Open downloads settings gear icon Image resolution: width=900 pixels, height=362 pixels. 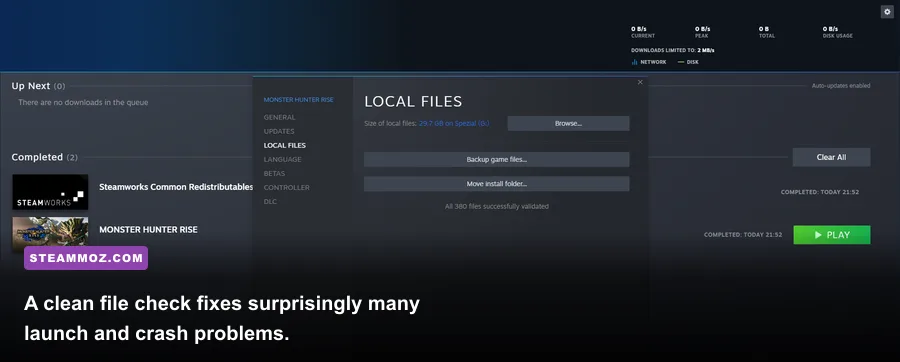point(887,12)
